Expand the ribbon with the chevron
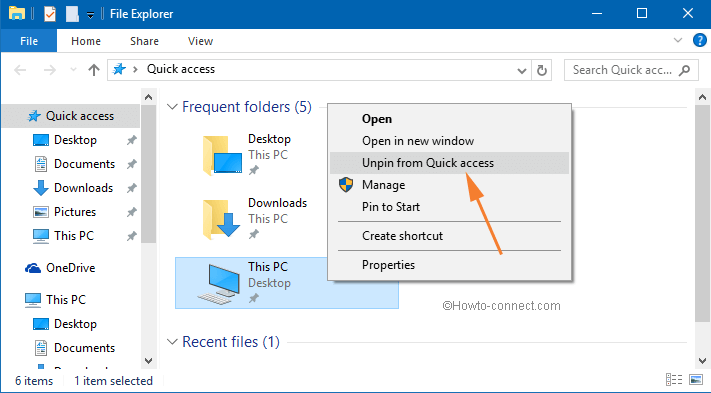Viewport: 711px width, 393px height. click(x=678, y=40)
